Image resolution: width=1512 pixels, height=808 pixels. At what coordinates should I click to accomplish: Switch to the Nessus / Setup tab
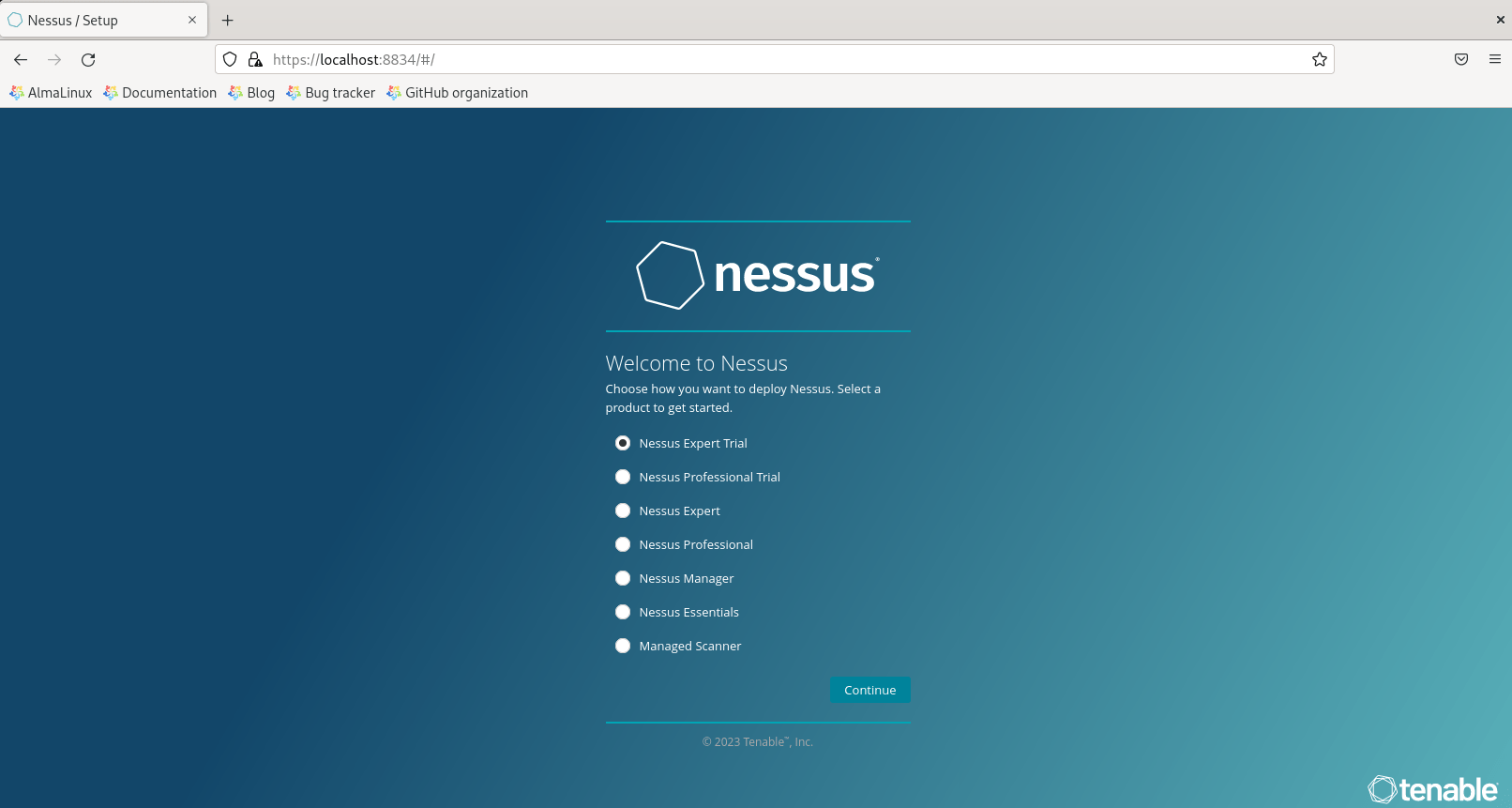click(104, 20)
